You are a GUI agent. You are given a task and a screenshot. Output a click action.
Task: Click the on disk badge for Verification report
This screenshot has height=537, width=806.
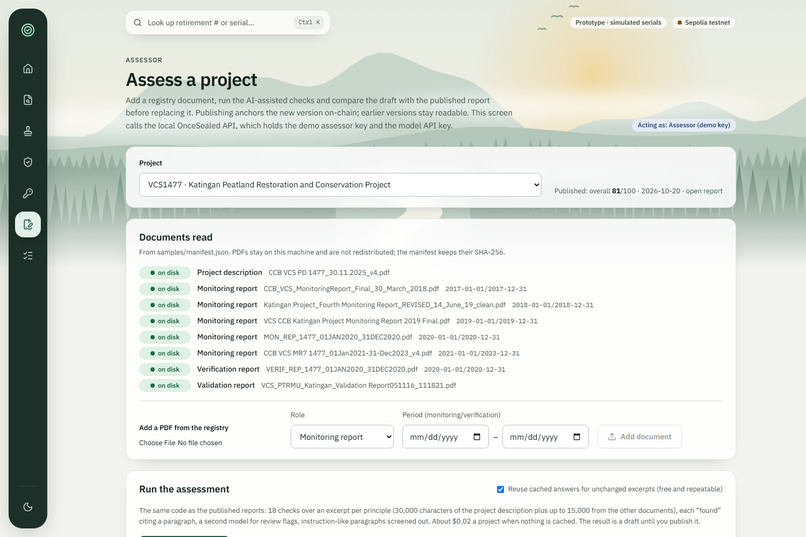tap(164, 369)
